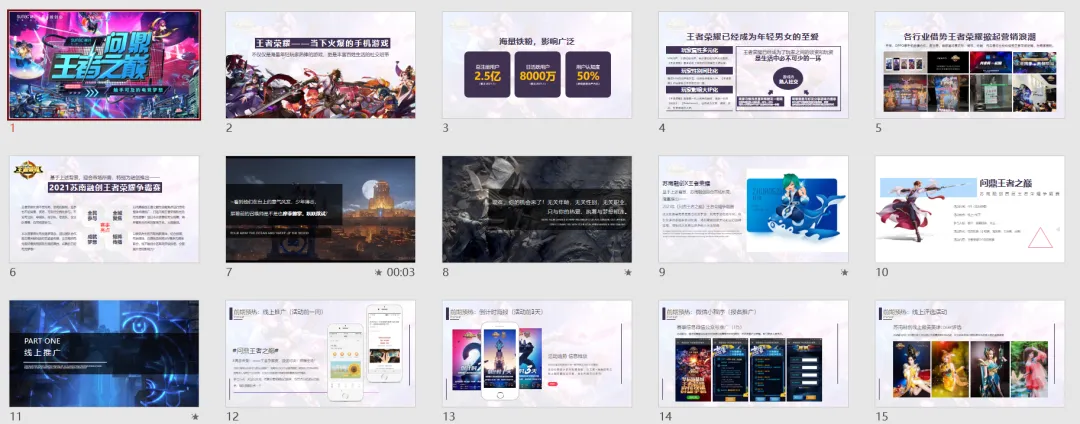The width and height of the screenshot is (1080, 424).
Task: Click the transition star icon under slide 8
Action: click(x=627, y=273)
